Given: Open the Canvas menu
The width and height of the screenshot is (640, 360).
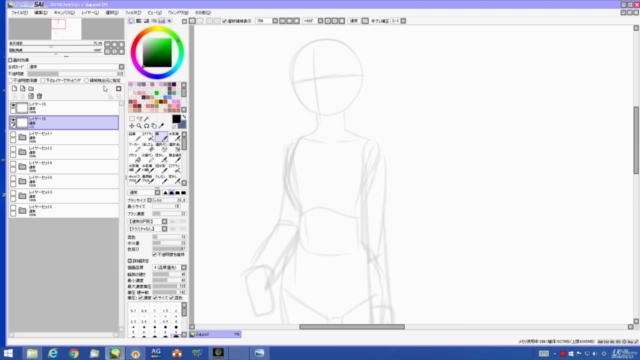Looking at the screenshot, I should (x=64, y=13).
